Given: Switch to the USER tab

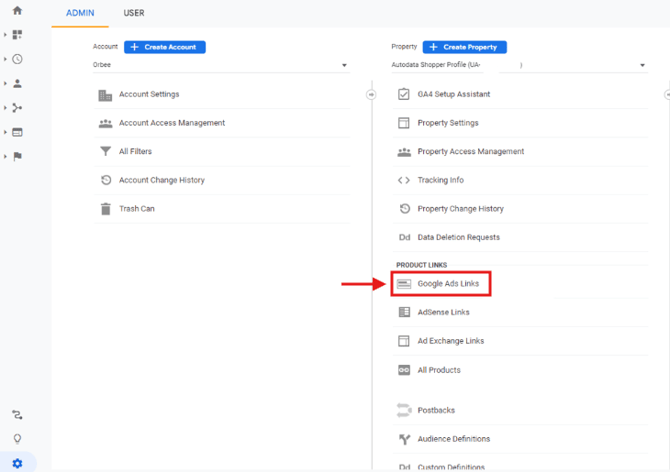Looking at the screenshot, I should [x=133, y=13].
